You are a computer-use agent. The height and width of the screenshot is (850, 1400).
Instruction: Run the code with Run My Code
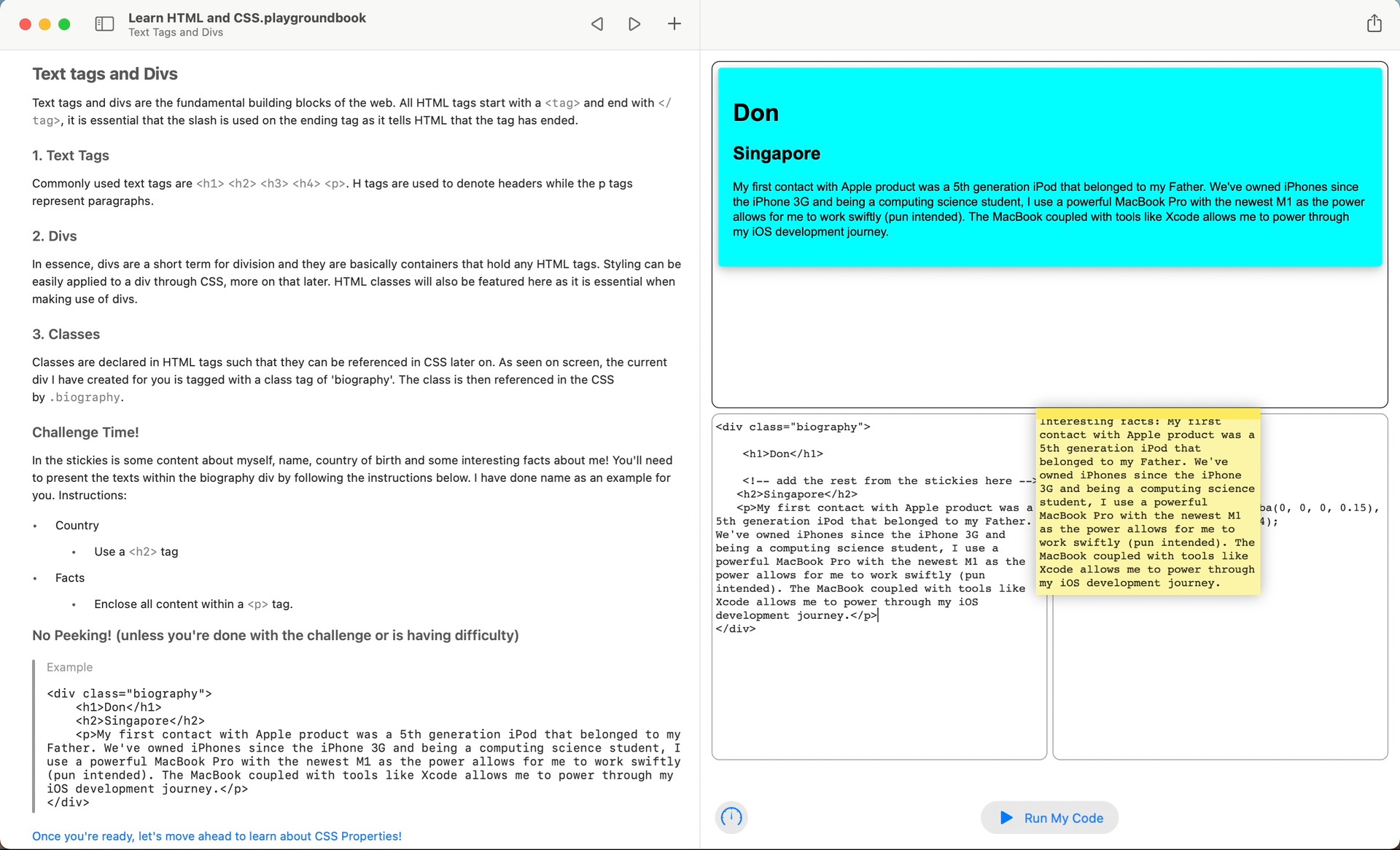1050,818
